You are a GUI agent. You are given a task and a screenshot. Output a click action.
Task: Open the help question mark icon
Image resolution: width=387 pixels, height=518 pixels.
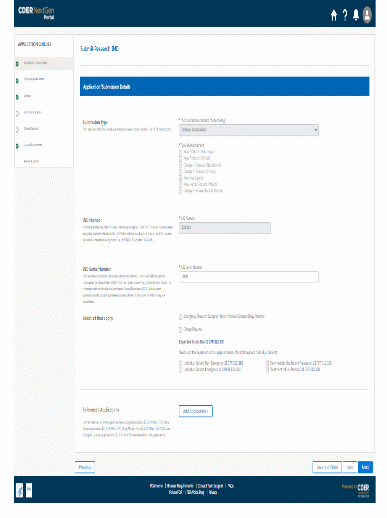tap(345, 15)
